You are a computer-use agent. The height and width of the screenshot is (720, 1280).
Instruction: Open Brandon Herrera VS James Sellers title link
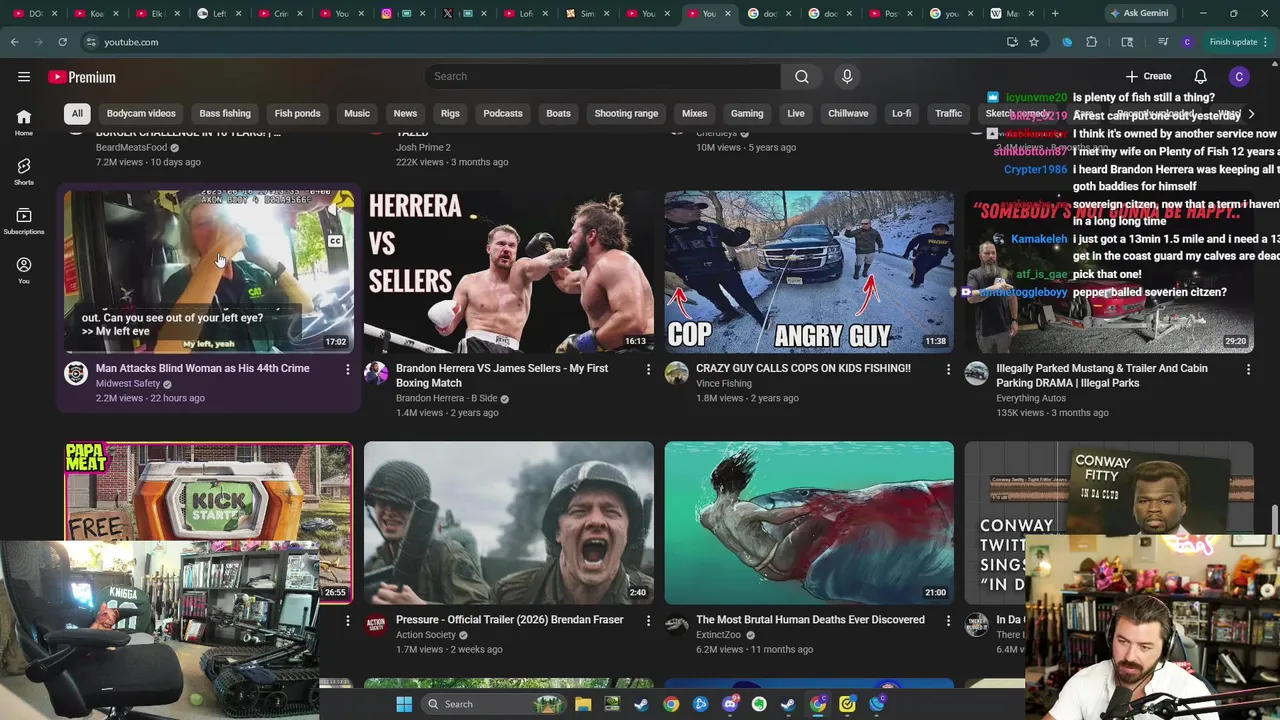(x=502, y=375)
